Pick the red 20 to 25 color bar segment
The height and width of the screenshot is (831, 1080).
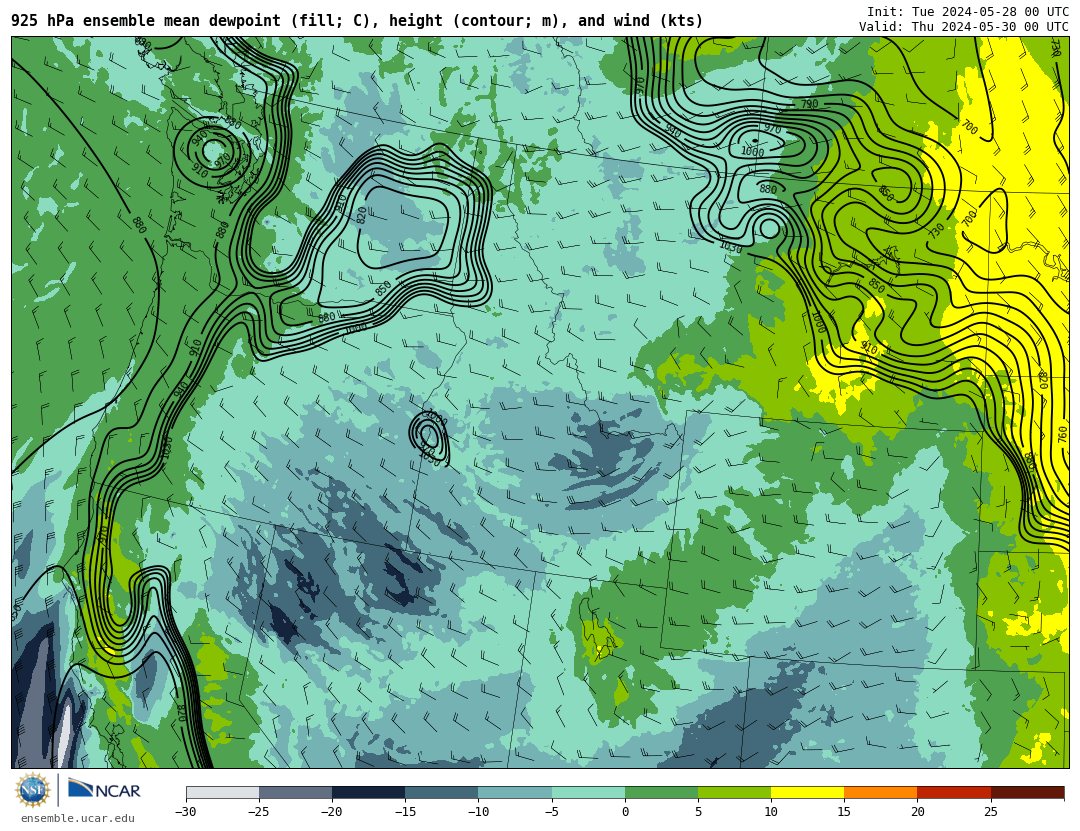[954, 792]
